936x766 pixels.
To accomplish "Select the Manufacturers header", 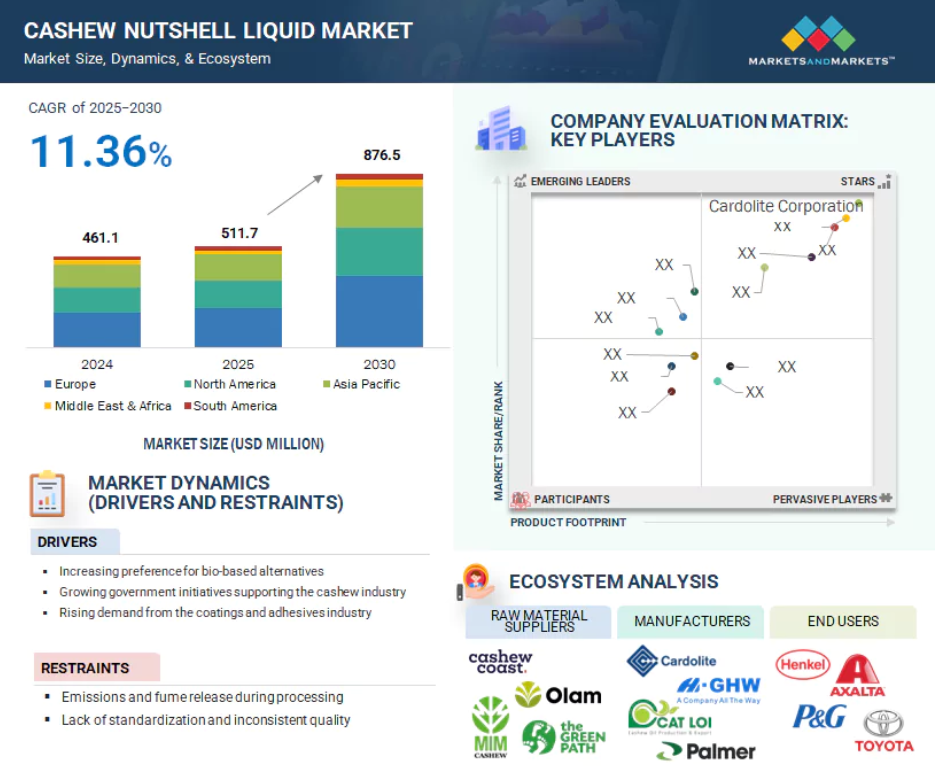I will pyautogui.click(x=691, y=622).
